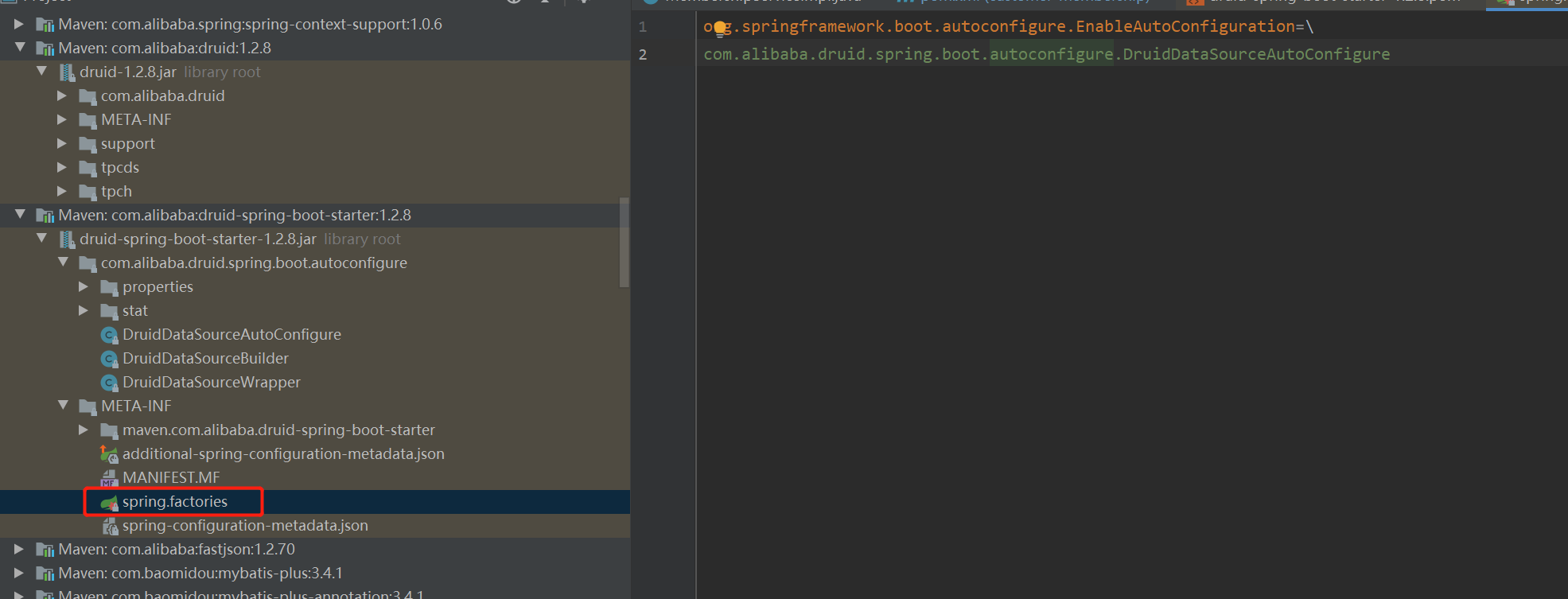The height and width of the screenshot is (599, 1568).
Task: Expand the collapsed META-INF folder in druid-1.2.8.jar
Action: [x=61, y=120]
